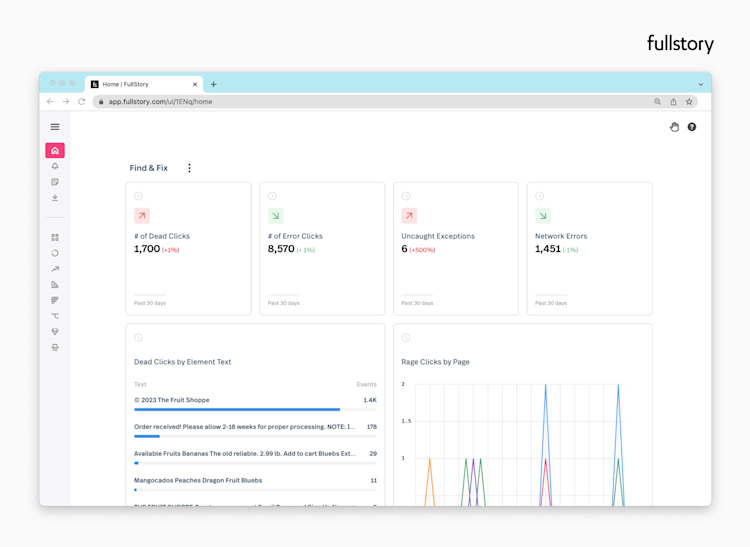Click Past 30 days on Network Errors card
This screenshot has height=547, width=750.
pyautogui.click(x=551, y=303)
